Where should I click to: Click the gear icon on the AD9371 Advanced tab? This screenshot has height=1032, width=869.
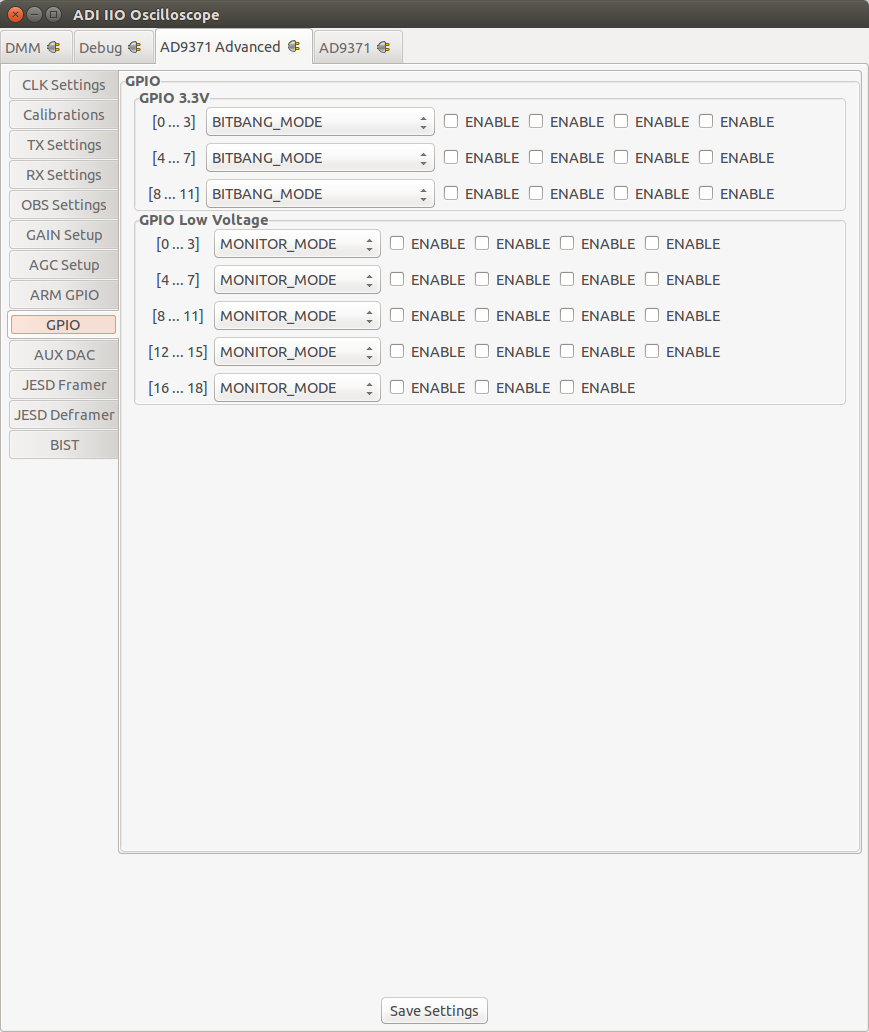(292, 46)
